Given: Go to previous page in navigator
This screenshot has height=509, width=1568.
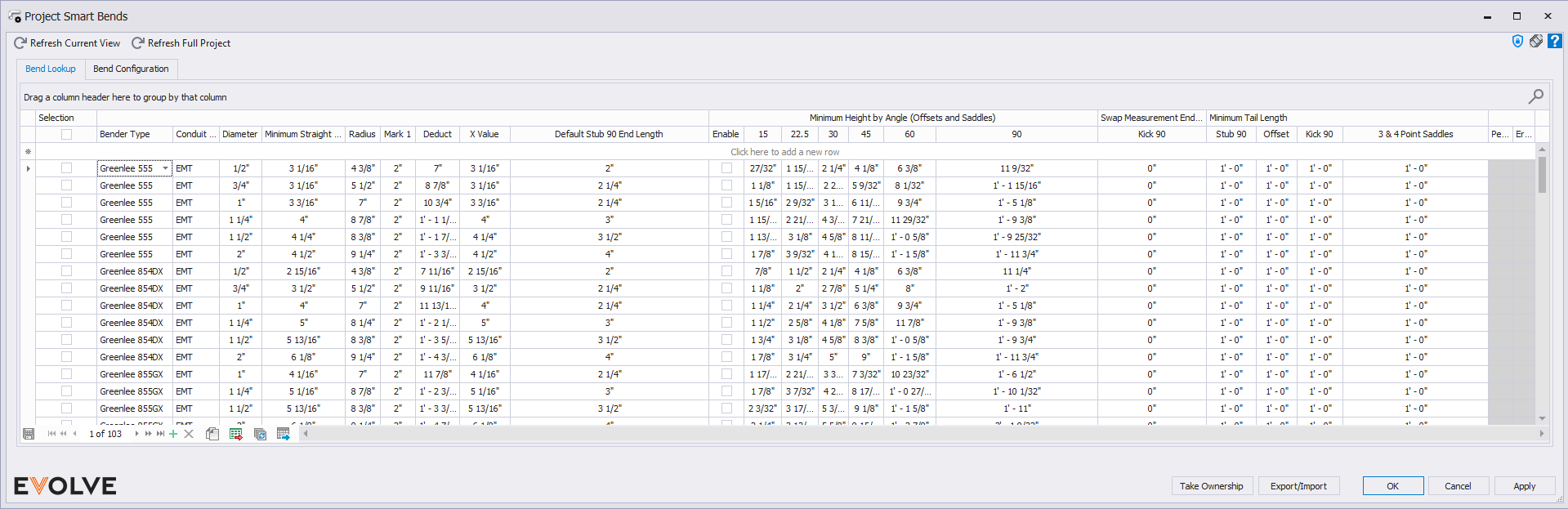Looking at the screenshot, I should click(63, 434).
